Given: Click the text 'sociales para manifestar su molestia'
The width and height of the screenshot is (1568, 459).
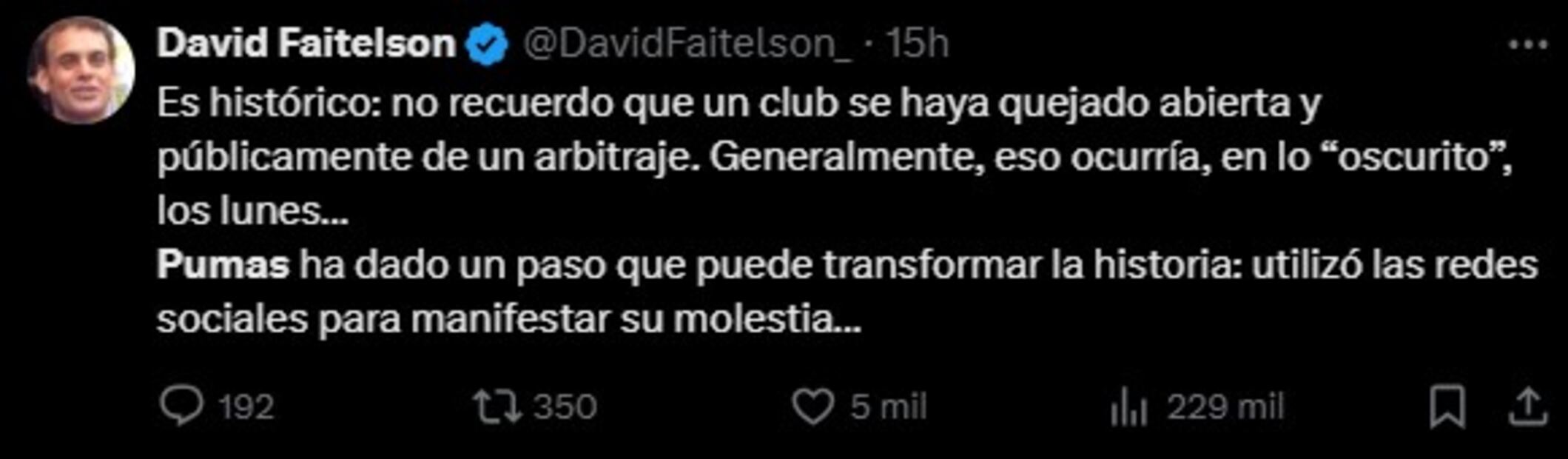Looking at the screenshot, I should coord(495,319).
